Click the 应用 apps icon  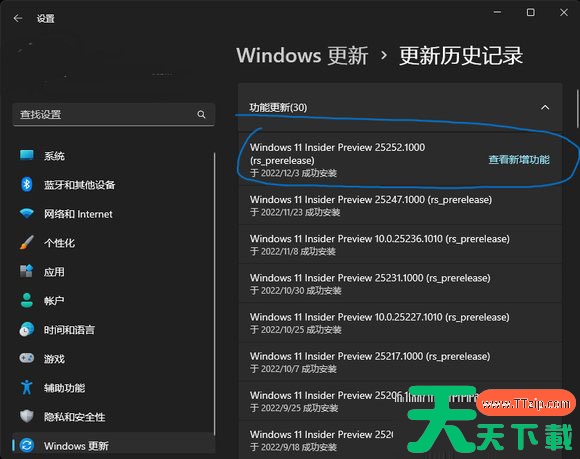tap(27, 271)
